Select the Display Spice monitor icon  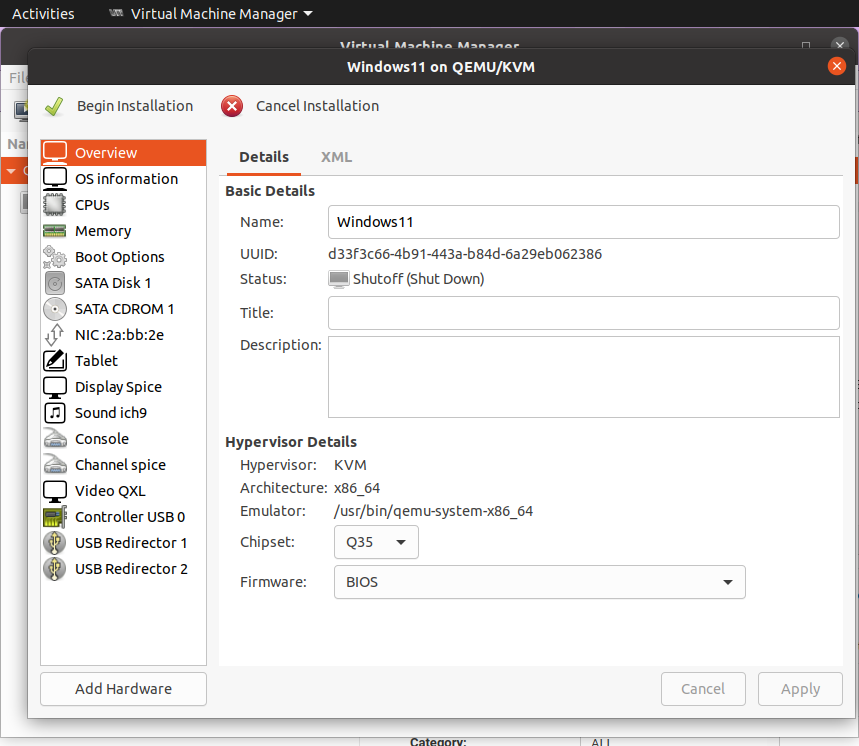click(55, 387)
